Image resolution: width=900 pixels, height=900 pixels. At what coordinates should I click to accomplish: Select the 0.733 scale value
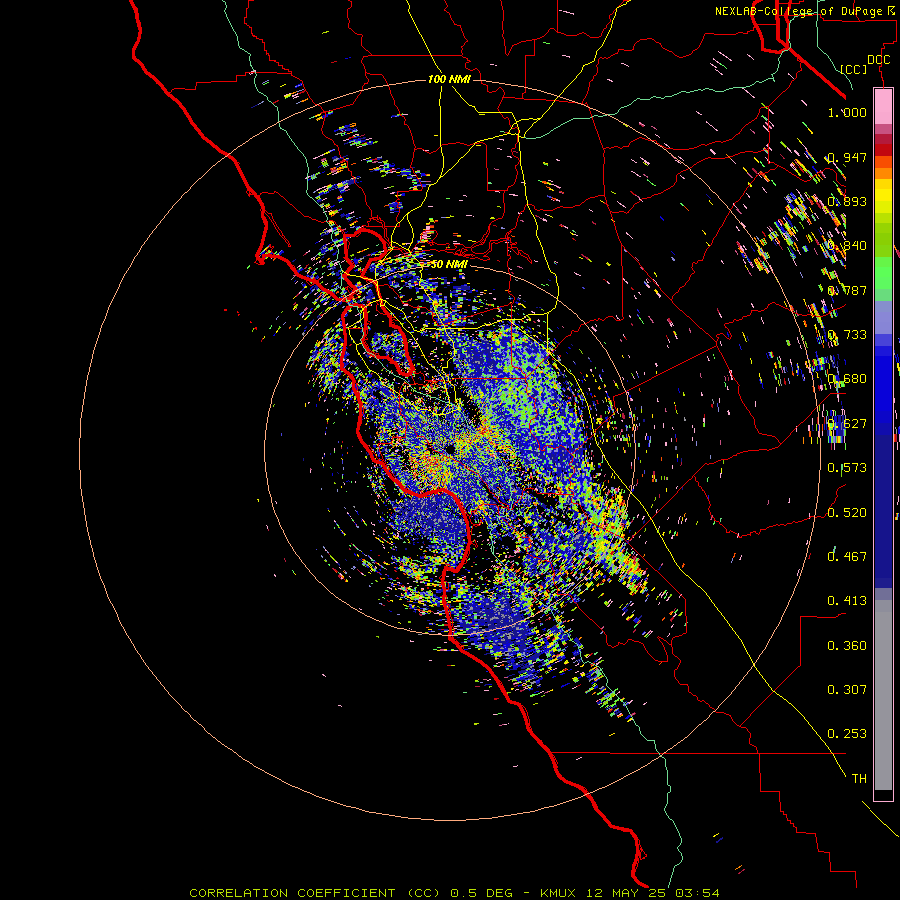click(x=847, y=335)
